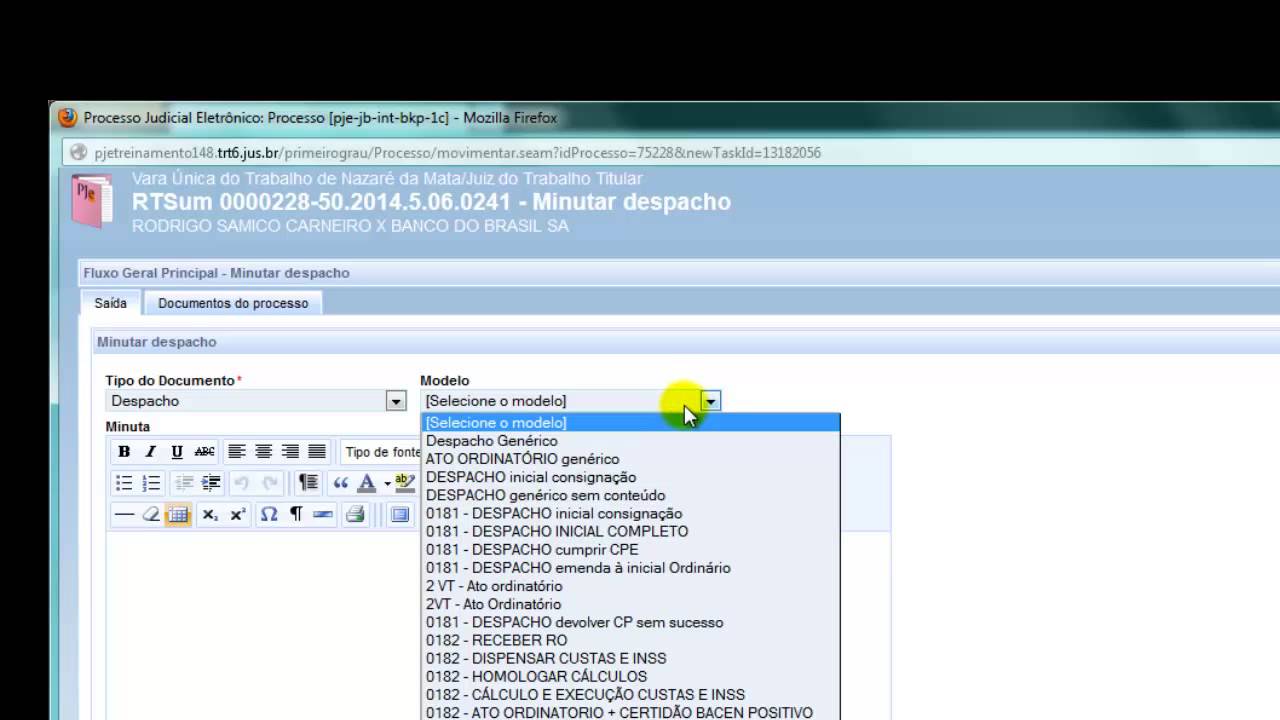
Task: Toggle underline formatting in the editor
Action: (177, 452)
